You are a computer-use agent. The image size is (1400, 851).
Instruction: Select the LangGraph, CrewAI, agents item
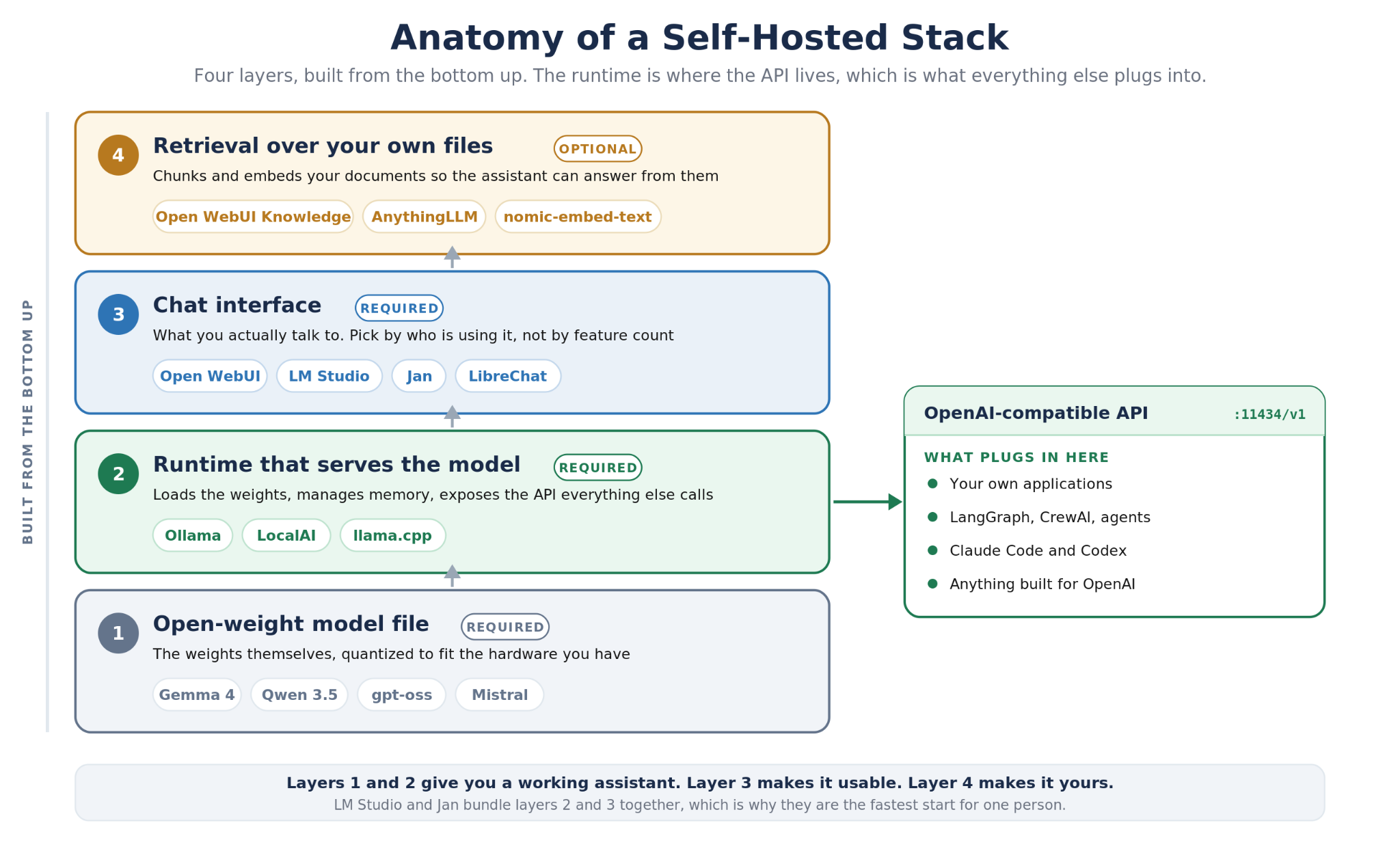[1050, 517]
